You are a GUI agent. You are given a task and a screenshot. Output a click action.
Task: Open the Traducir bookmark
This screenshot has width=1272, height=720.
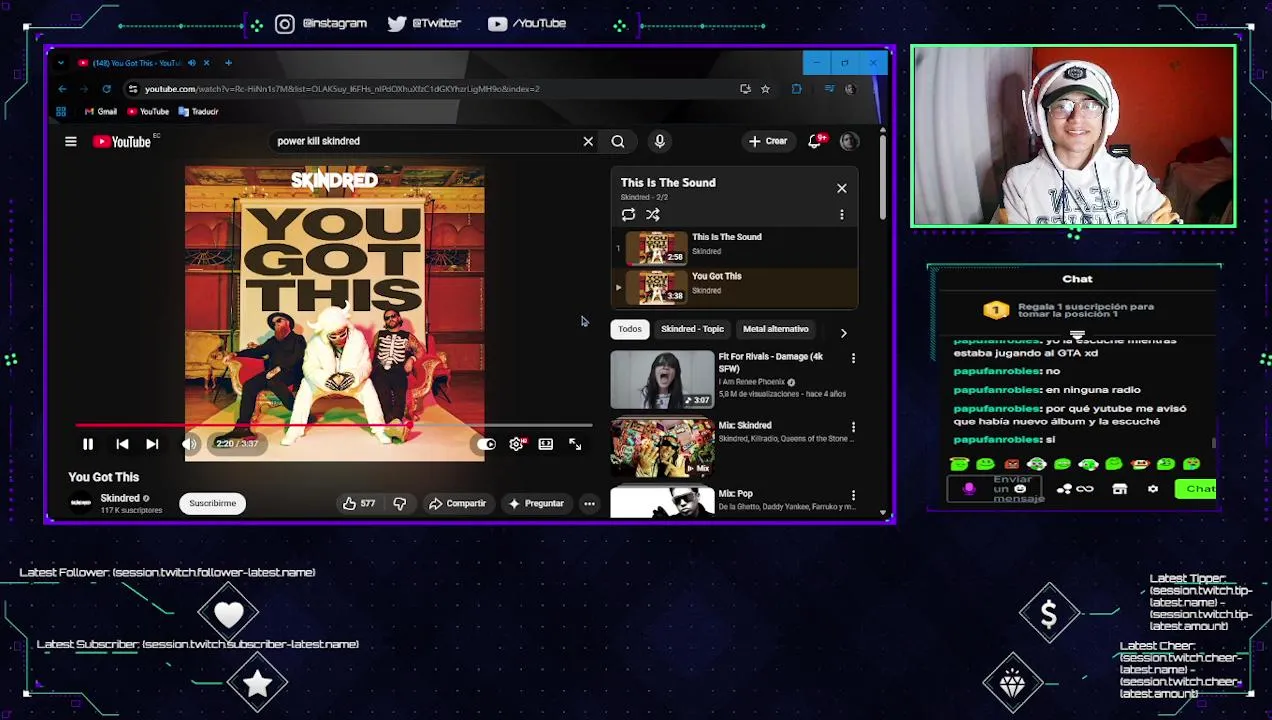(x=198, y=112)
